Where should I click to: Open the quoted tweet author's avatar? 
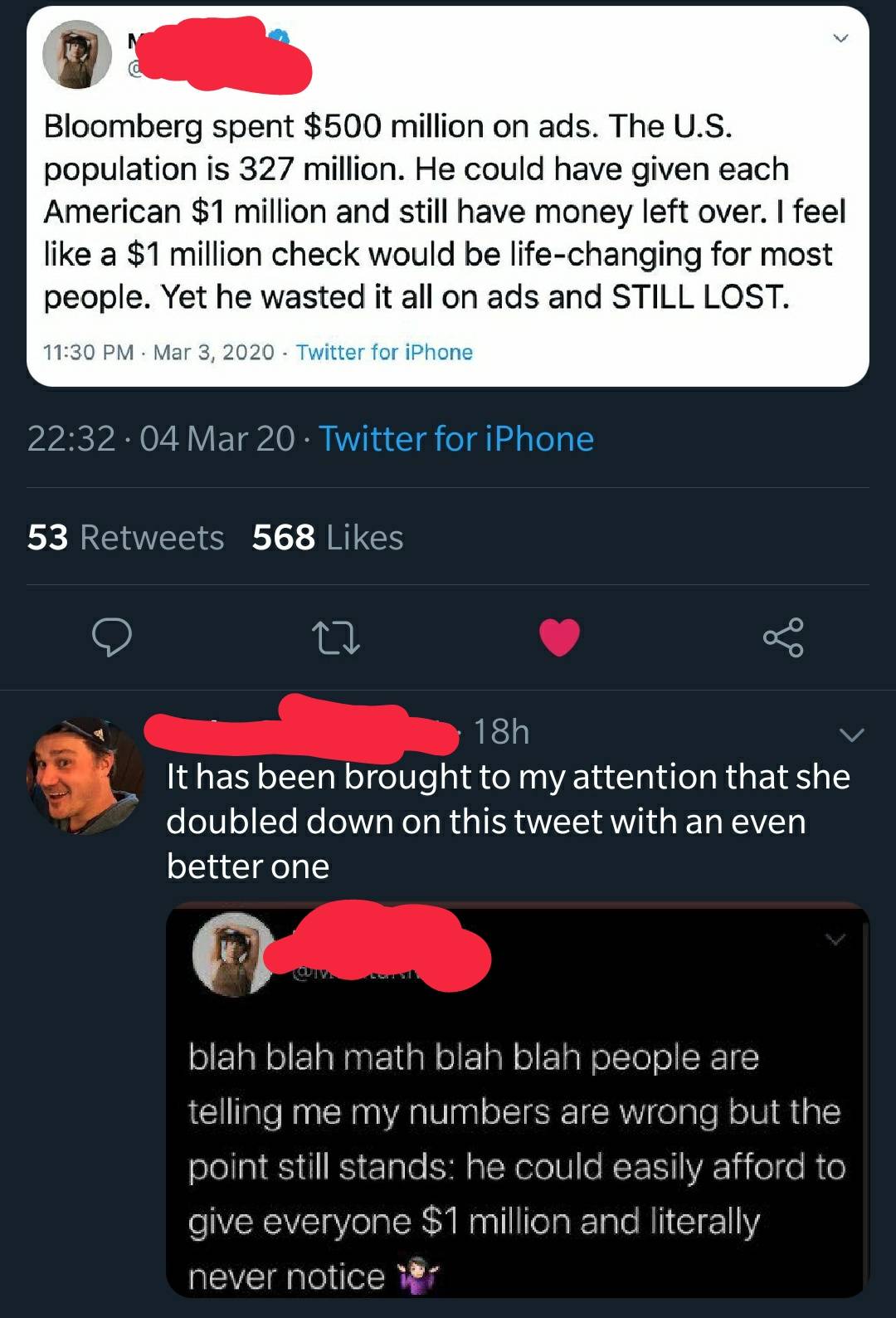(77, 55)
